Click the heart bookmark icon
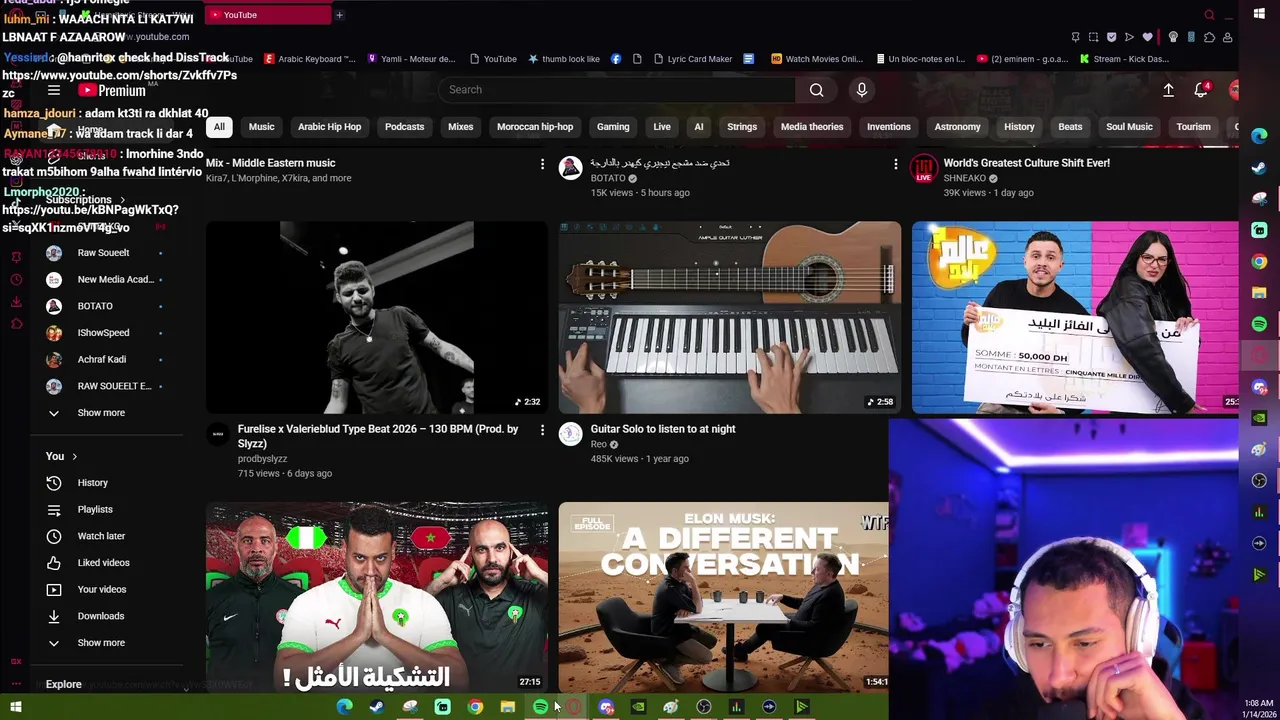This screenshot has height=720, width=1280. coord(1148,37)
